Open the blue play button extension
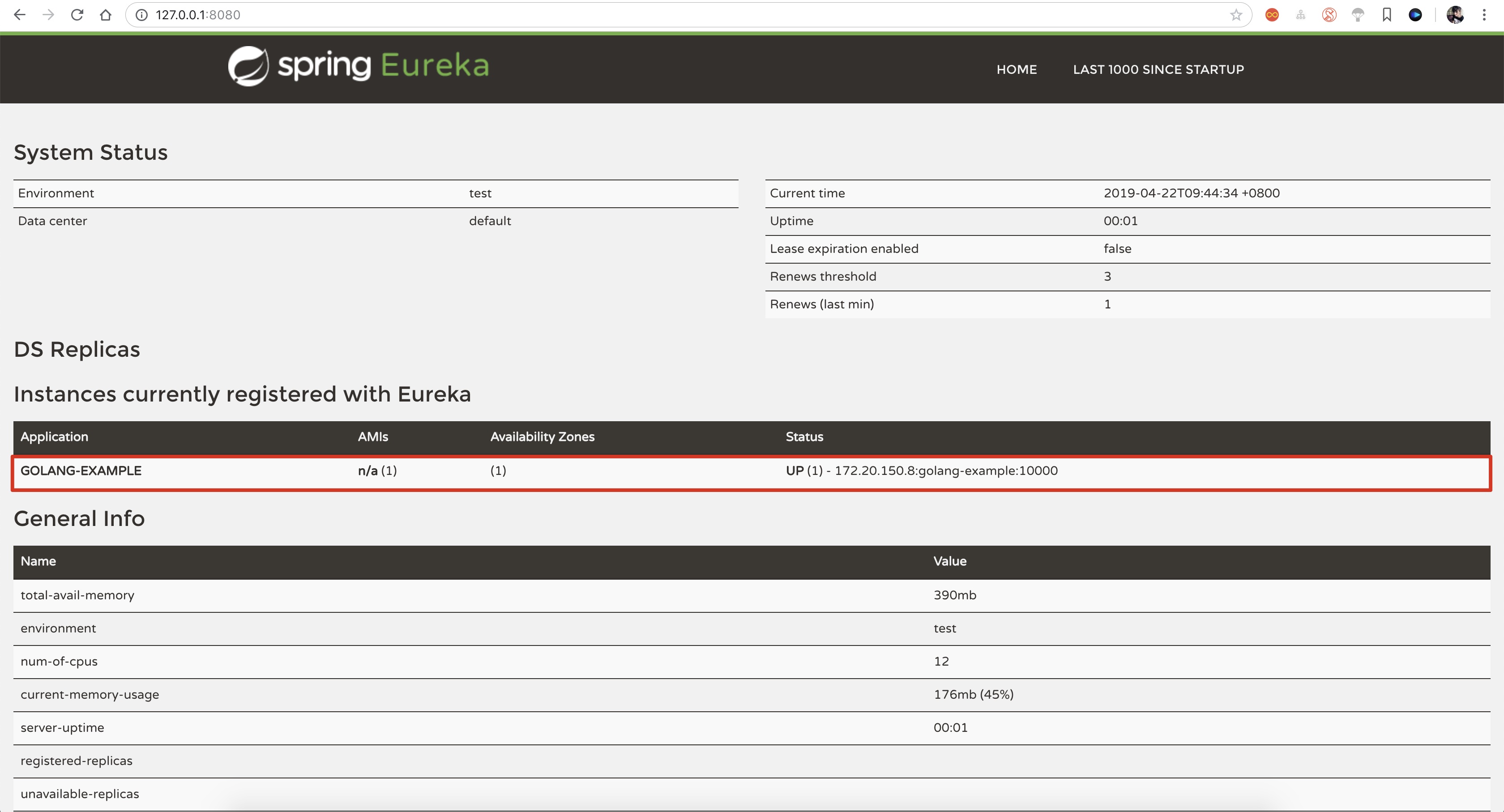 [1415, 15]
